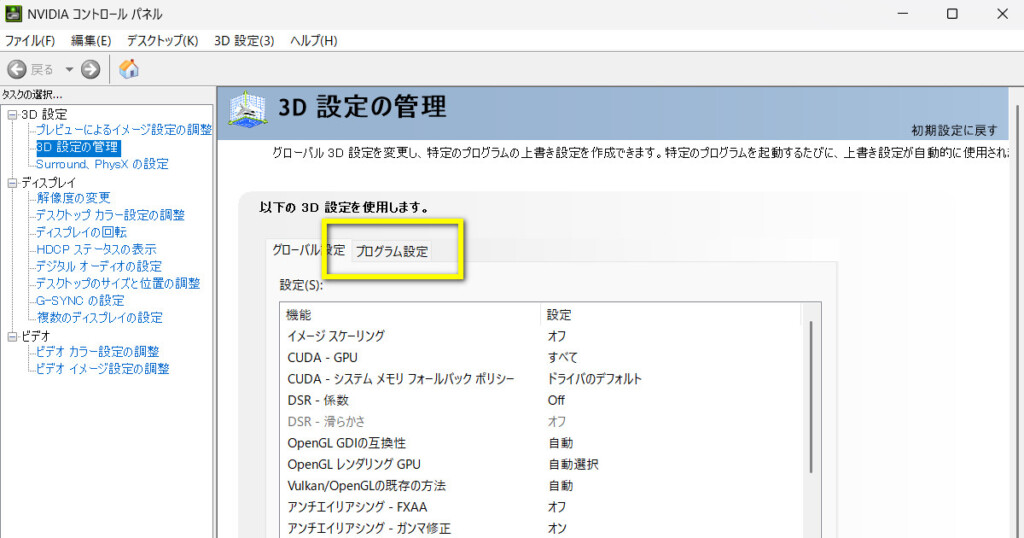
Task: Open Surround, PhysX の設定
Action: pos(102,164)
